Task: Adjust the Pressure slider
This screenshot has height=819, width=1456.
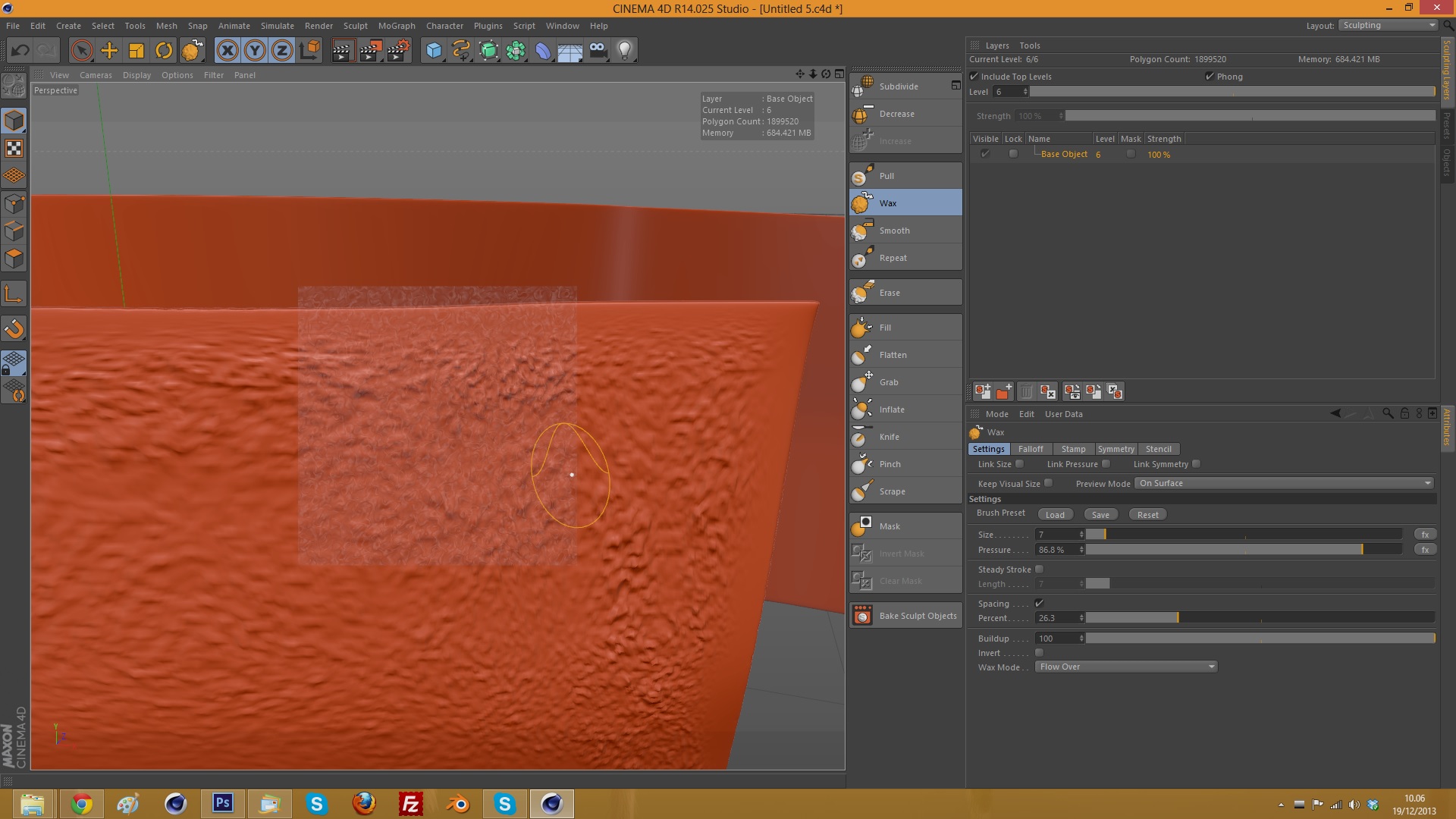Action: point(1244,550)
